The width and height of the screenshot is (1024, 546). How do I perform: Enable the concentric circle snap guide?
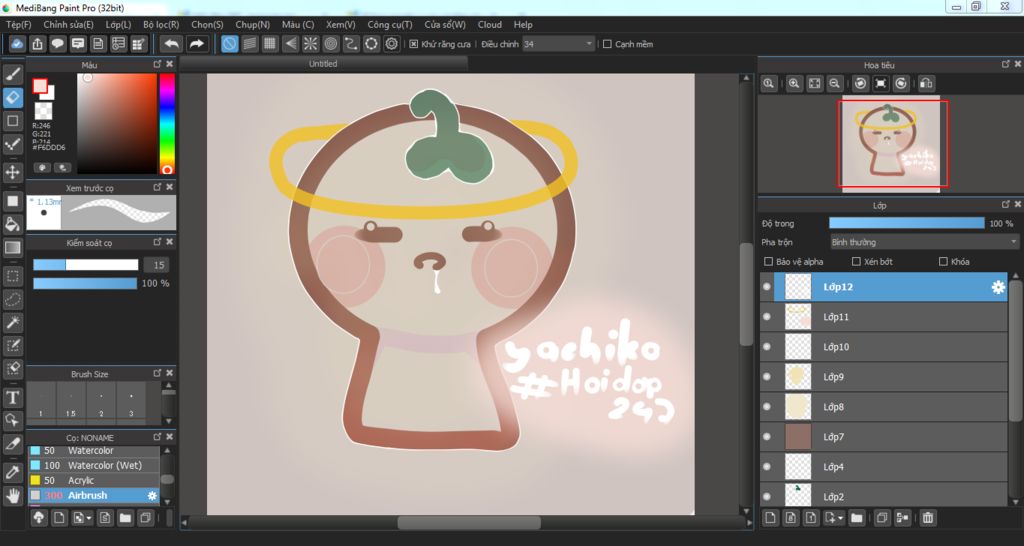point(331,44)
